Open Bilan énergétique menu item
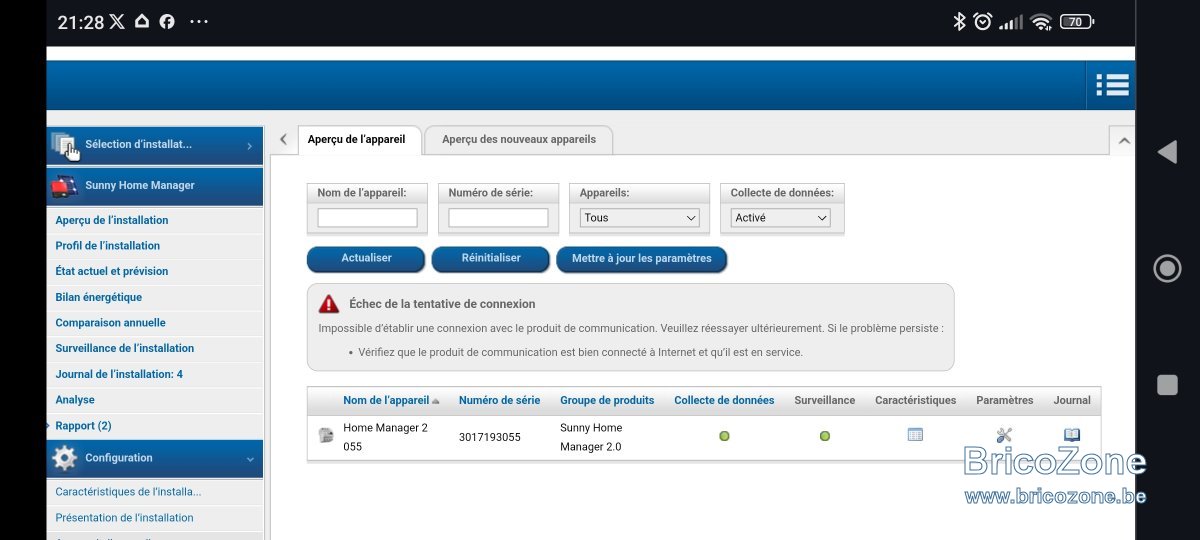Image resolution: width=1200 pixels, height=540 pixels. [99, 297]
